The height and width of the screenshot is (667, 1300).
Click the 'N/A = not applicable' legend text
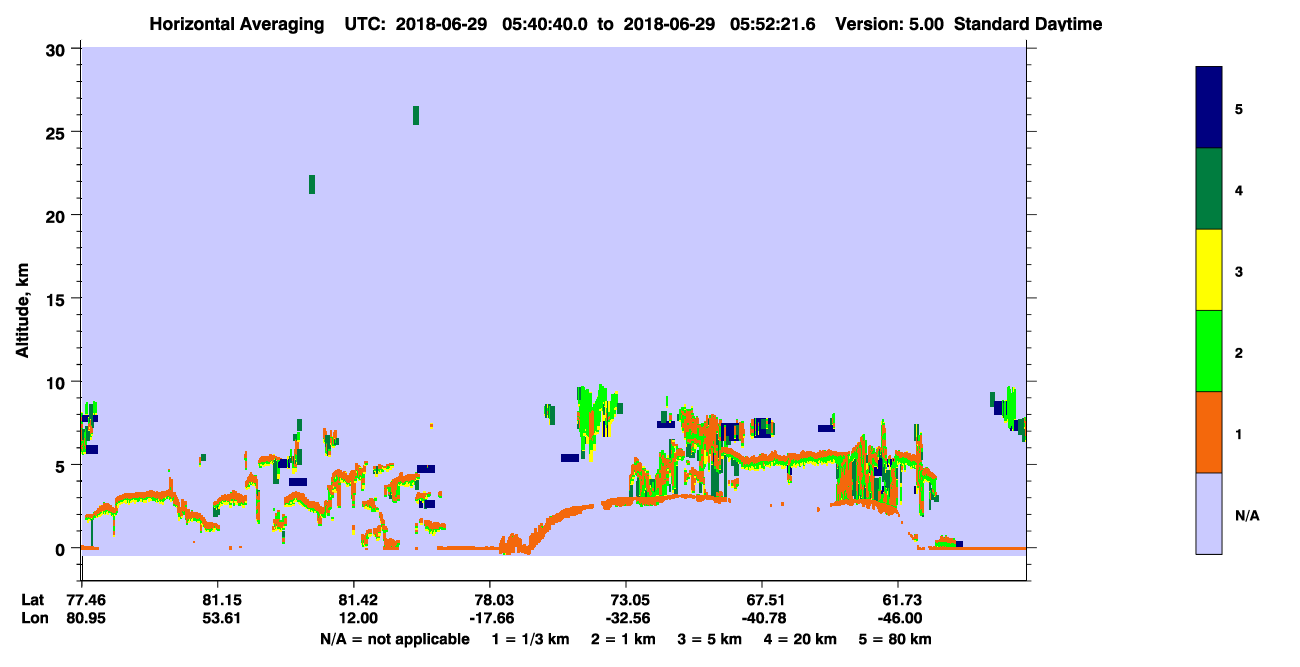click(394, 639)
